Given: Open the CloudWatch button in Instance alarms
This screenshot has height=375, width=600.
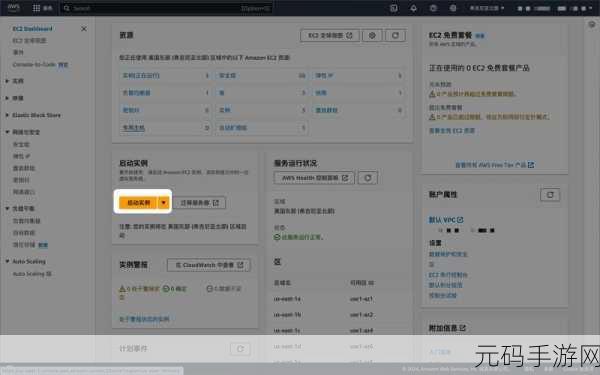Looking at the screenshot, I should [x=209, y=265].
